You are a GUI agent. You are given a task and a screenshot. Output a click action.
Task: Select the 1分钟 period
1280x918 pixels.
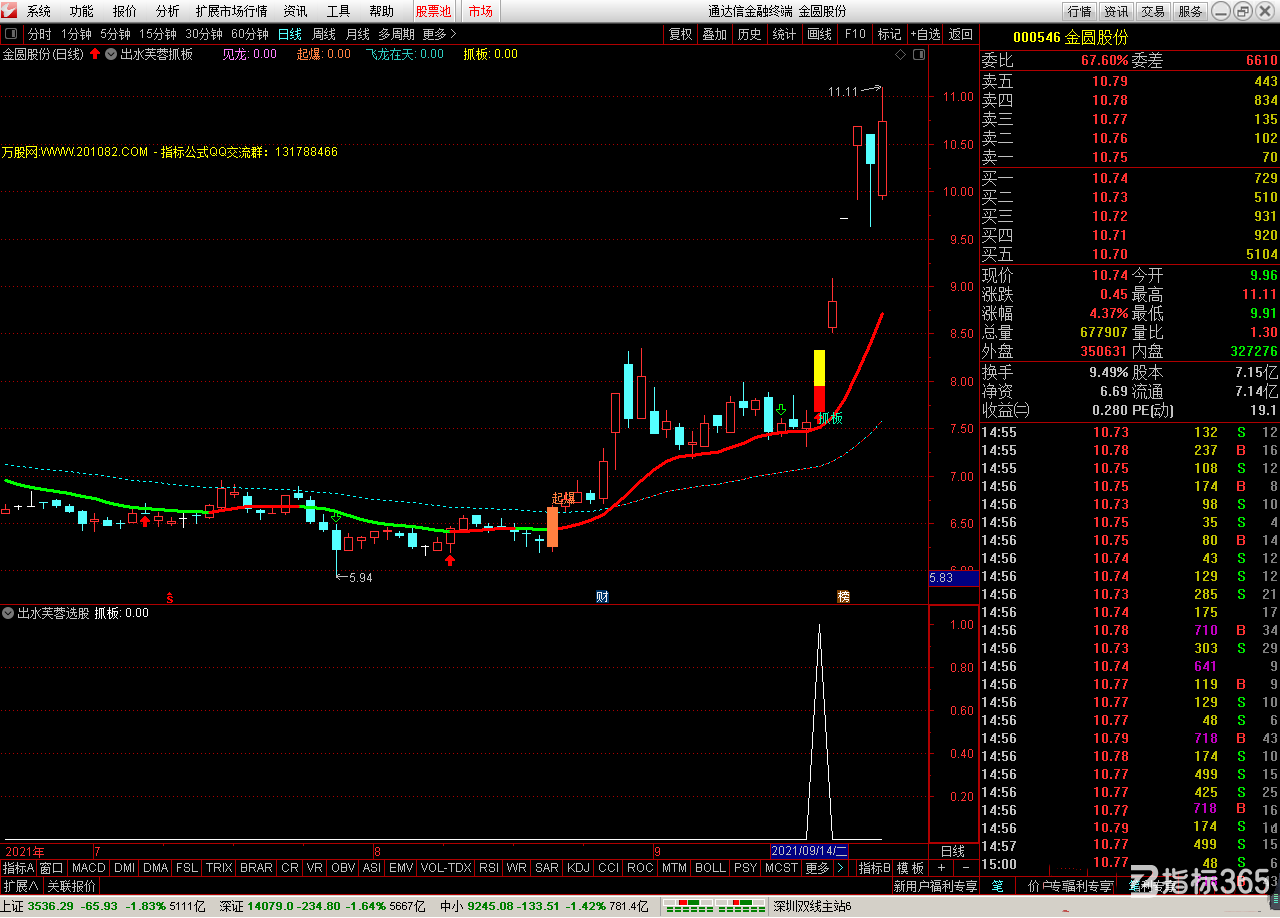click(76, 34)
